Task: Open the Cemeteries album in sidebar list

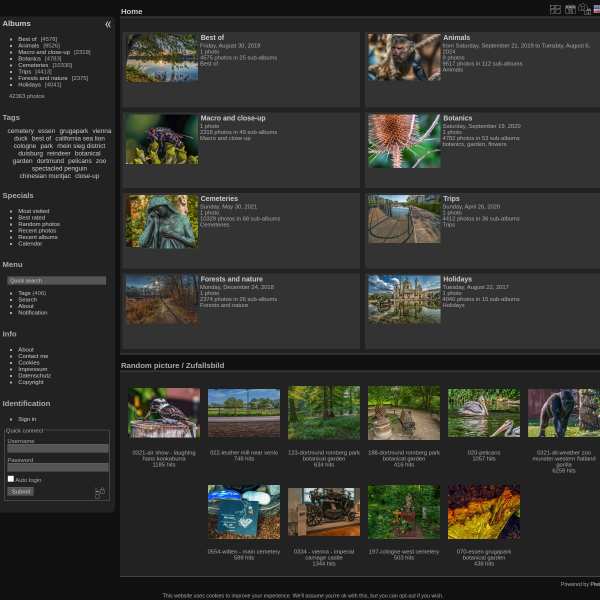Action: click(x=33, y=65)
